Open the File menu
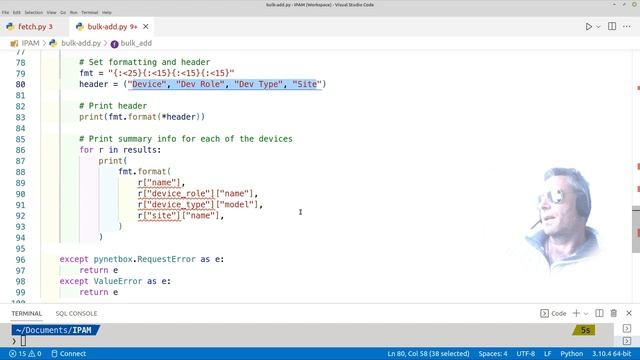This screenshot has height=360, width=640. [x=5, y=13]
